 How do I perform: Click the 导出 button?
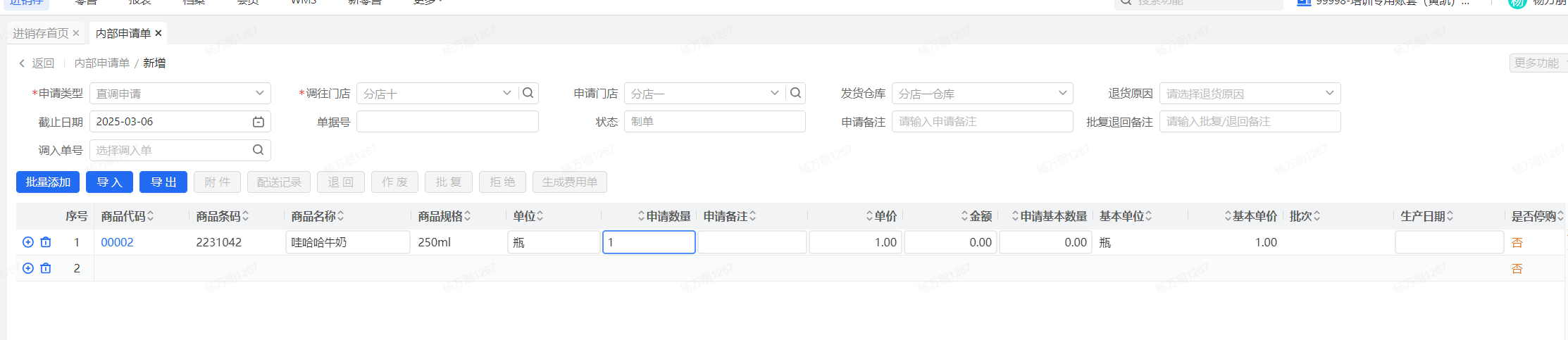coord(163,182)
